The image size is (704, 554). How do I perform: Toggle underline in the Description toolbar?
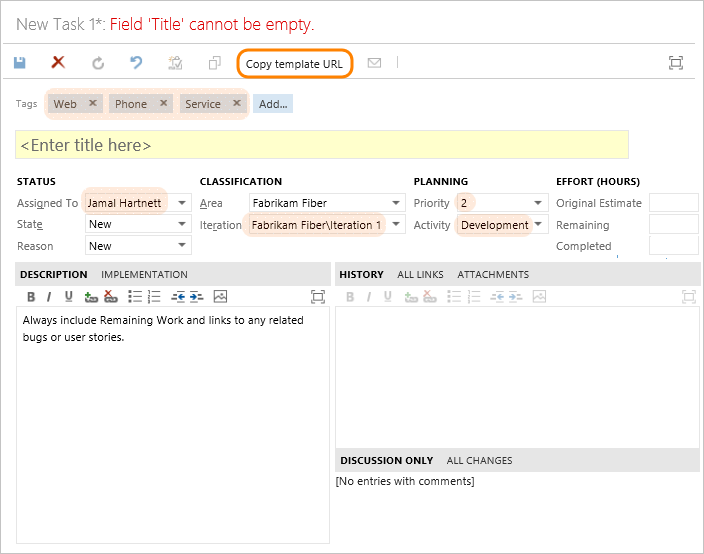tap(68, 297)
